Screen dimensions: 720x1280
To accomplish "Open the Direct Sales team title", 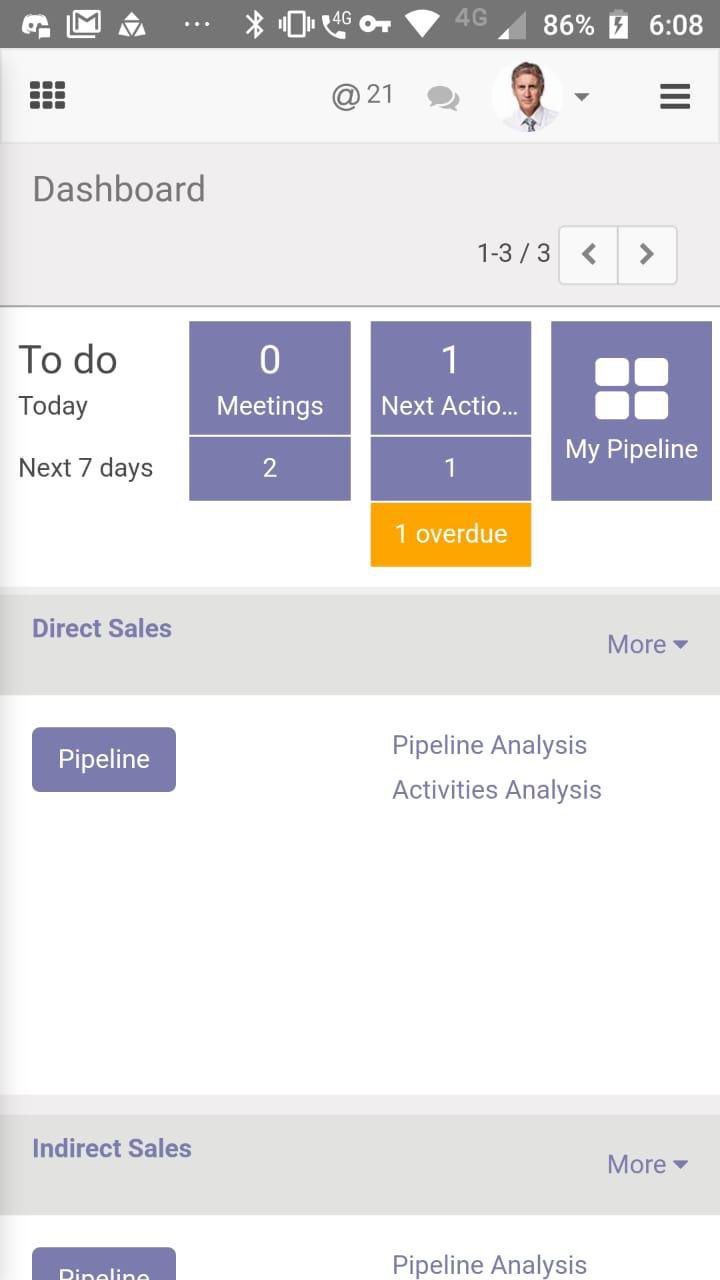I will (x=102, y=628).
